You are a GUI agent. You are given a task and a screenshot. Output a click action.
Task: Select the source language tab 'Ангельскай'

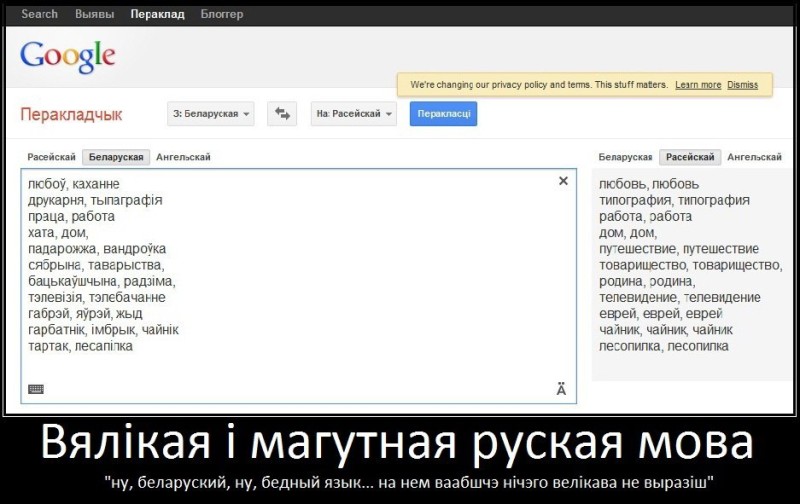click(183, 157)
